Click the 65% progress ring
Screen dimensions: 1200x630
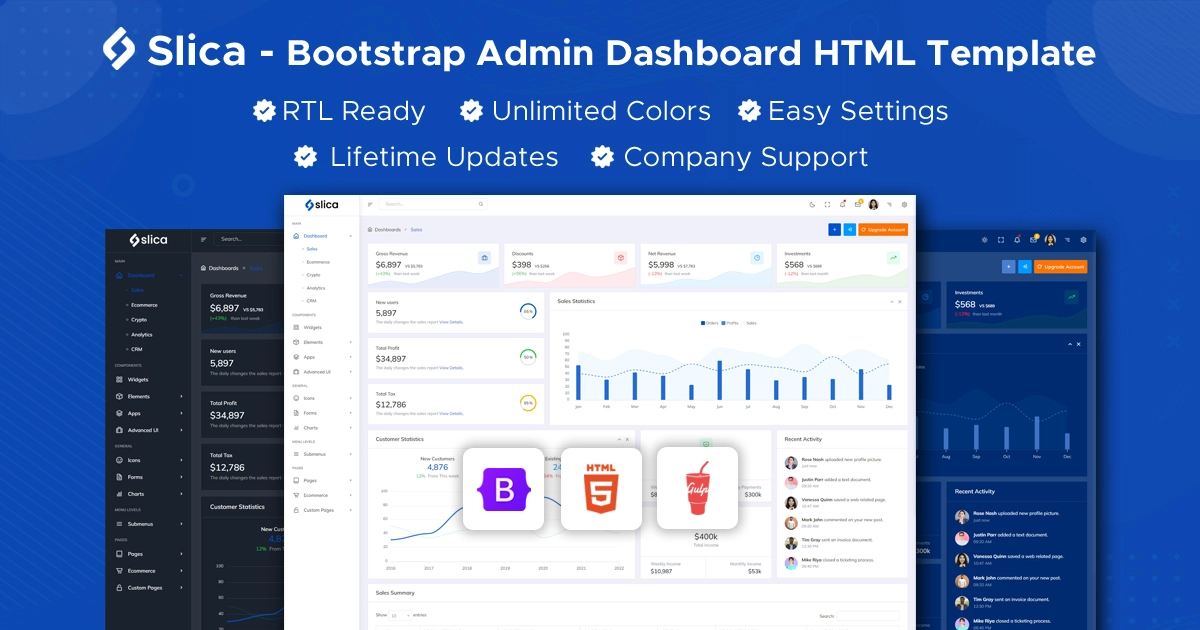pos(528,312)
